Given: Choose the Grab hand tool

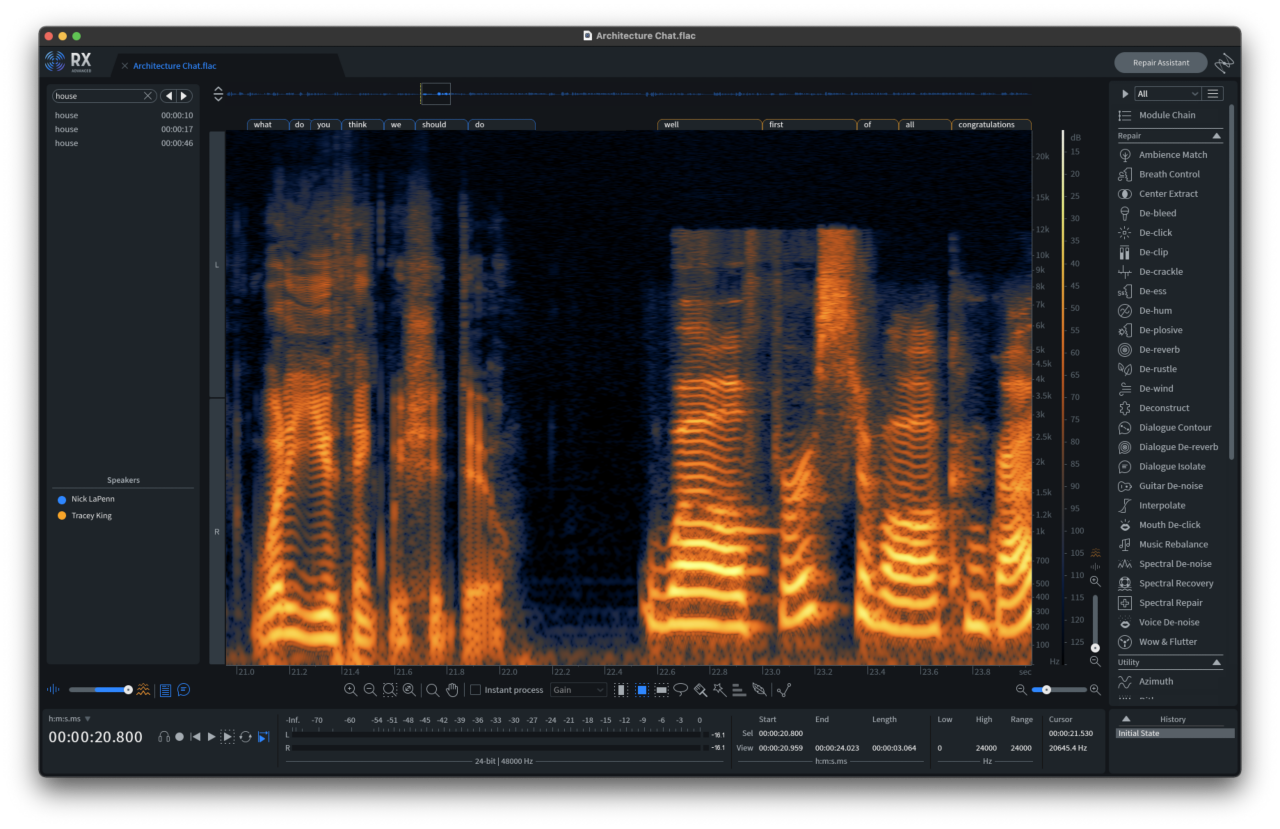Looking at the screenshot, I should pyautogui.click(x=452, y=690).
